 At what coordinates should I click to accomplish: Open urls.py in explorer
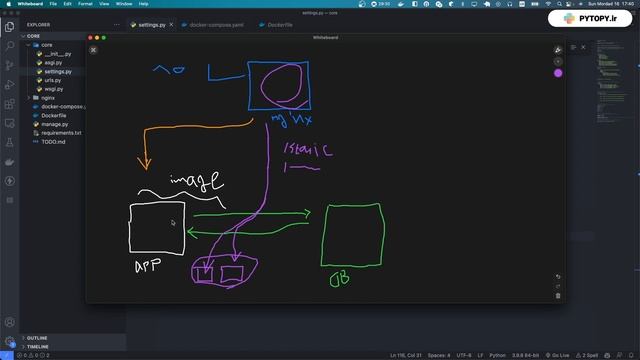52,80
